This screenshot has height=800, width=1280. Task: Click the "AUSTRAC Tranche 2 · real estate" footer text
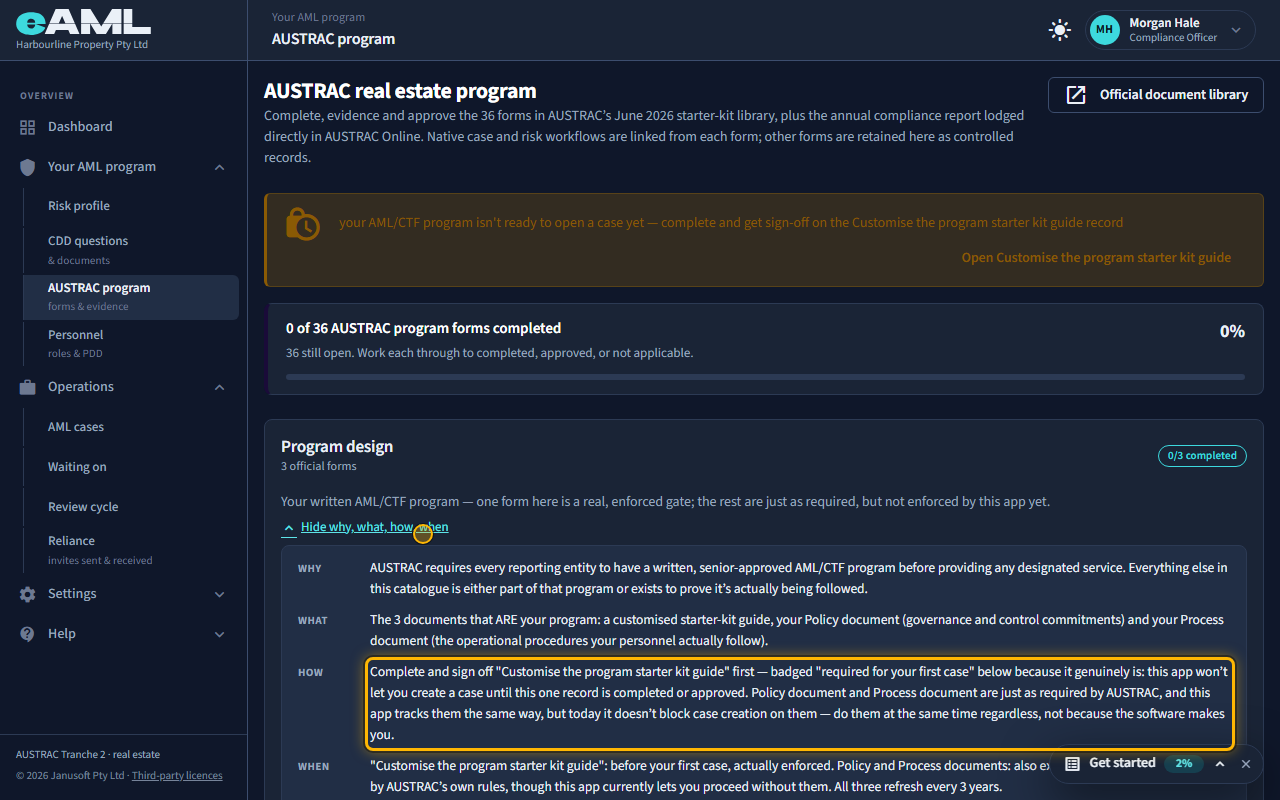tap(88, 754)
